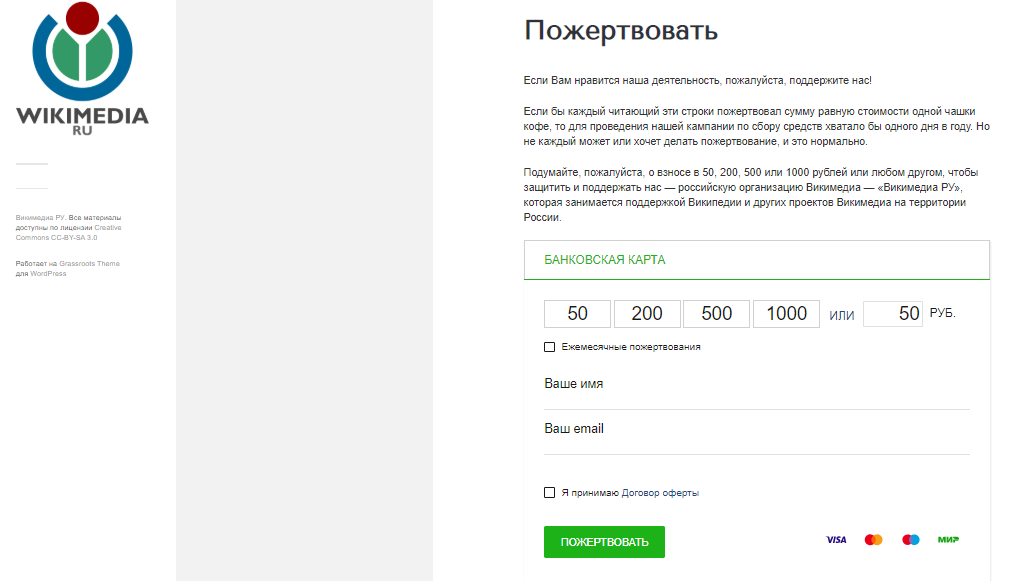1024x581 pixels.
Task: Visit the WordPress link in sidebar
Action: point(48,273)
